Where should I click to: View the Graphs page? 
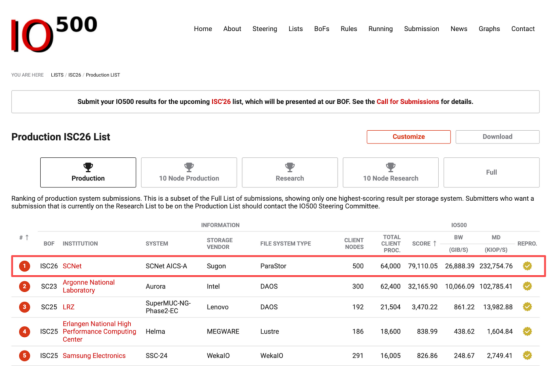pos(489,29)
